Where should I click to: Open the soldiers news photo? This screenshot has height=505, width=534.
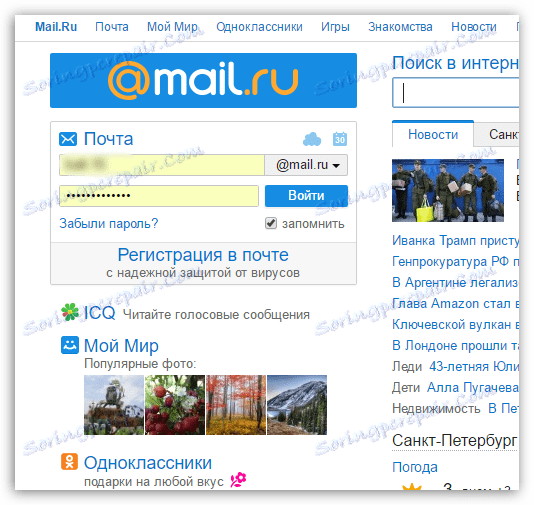coord(448,190)
